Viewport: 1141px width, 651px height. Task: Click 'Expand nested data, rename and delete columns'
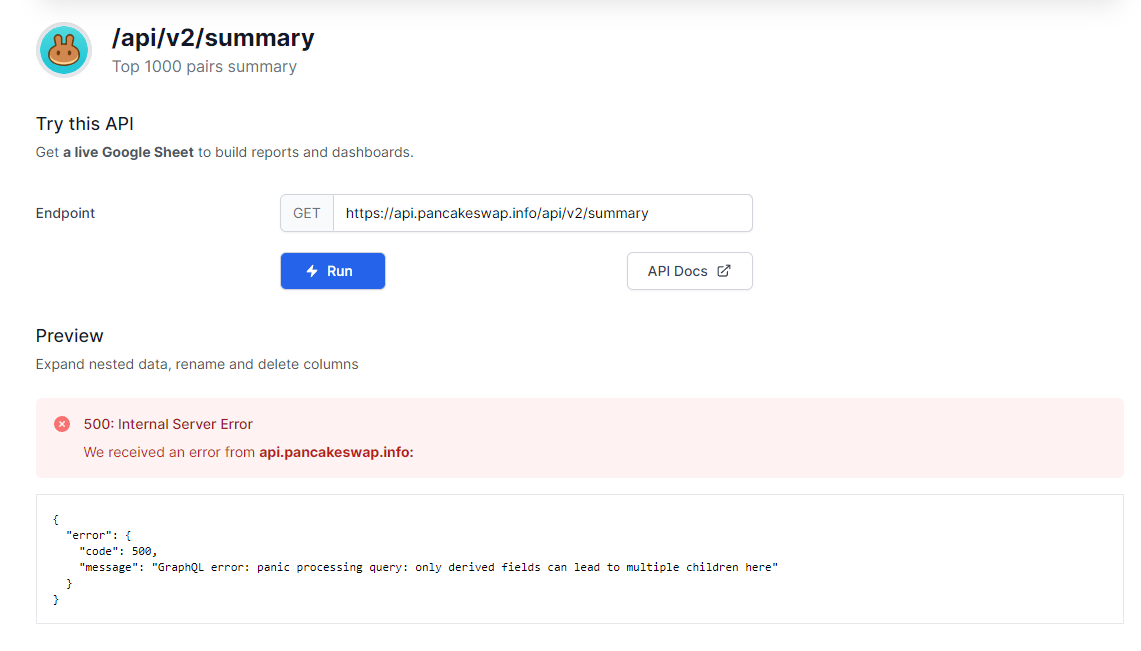pyautogui.click(x=197, y=364)
